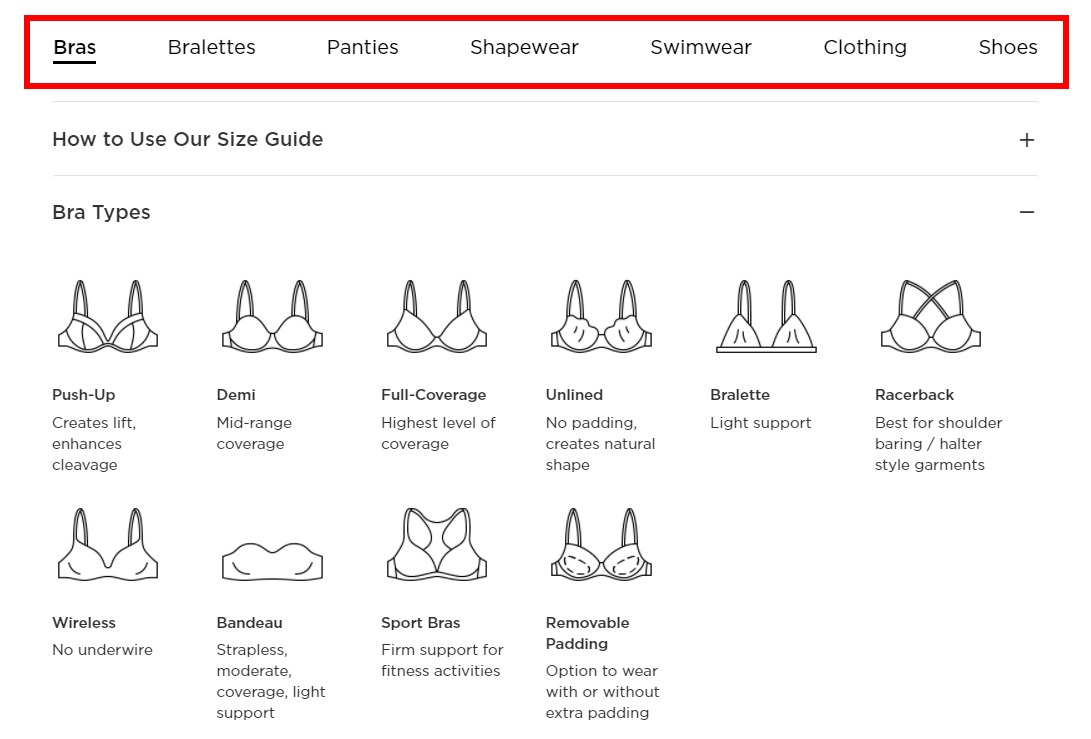Expand How to Use Our Size Guide plus
Image resolution: width=1091 pixels, height=739 pixels.
coord(1026,140)
